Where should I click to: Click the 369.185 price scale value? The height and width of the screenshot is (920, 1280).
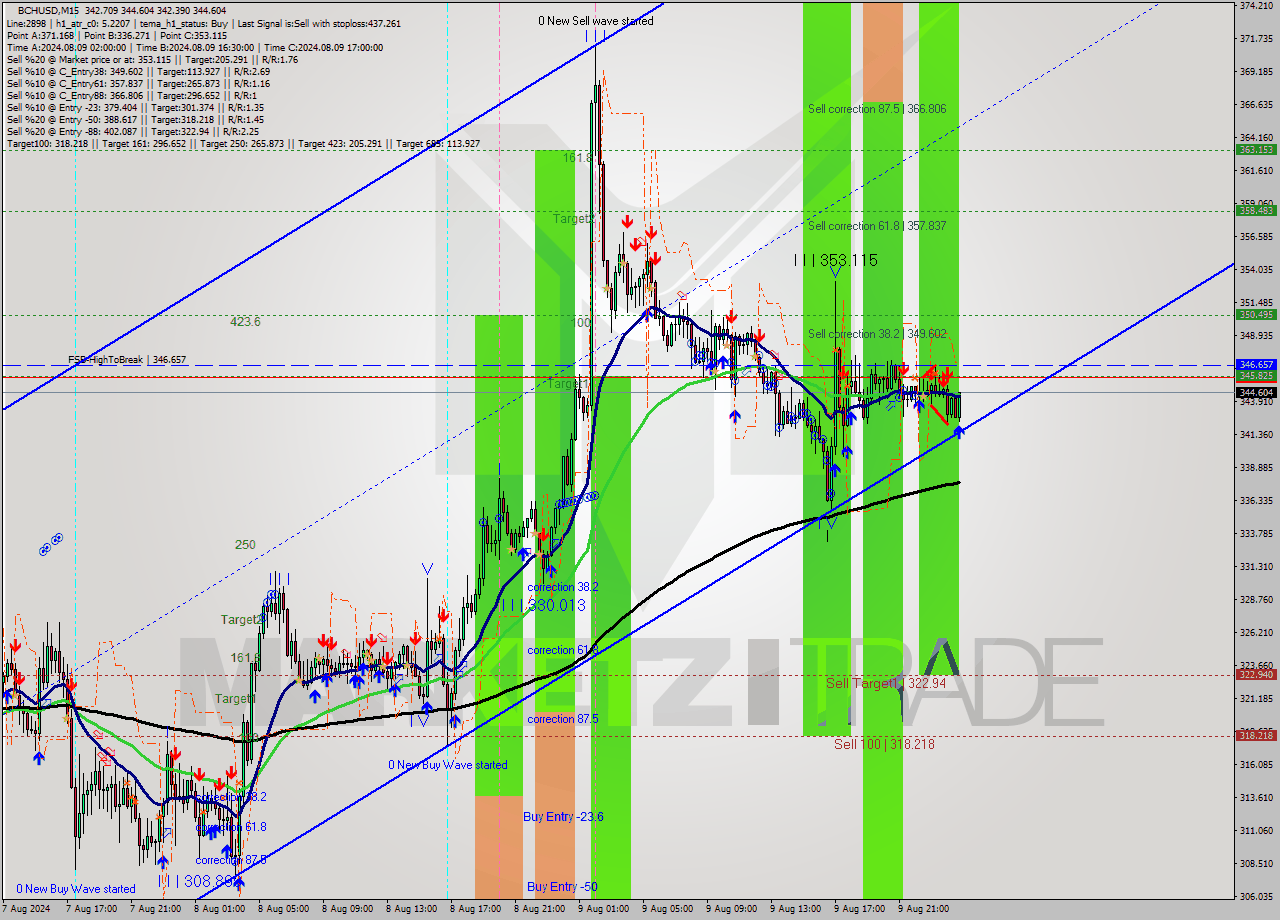pyautogui.click(x=1256, y=72)
